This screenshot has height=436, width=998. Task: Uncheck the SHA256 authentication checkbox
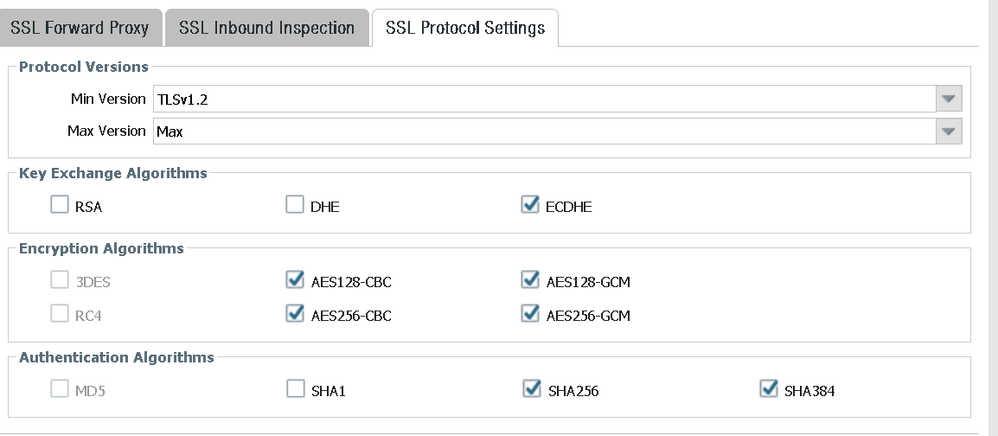[532, 390]
